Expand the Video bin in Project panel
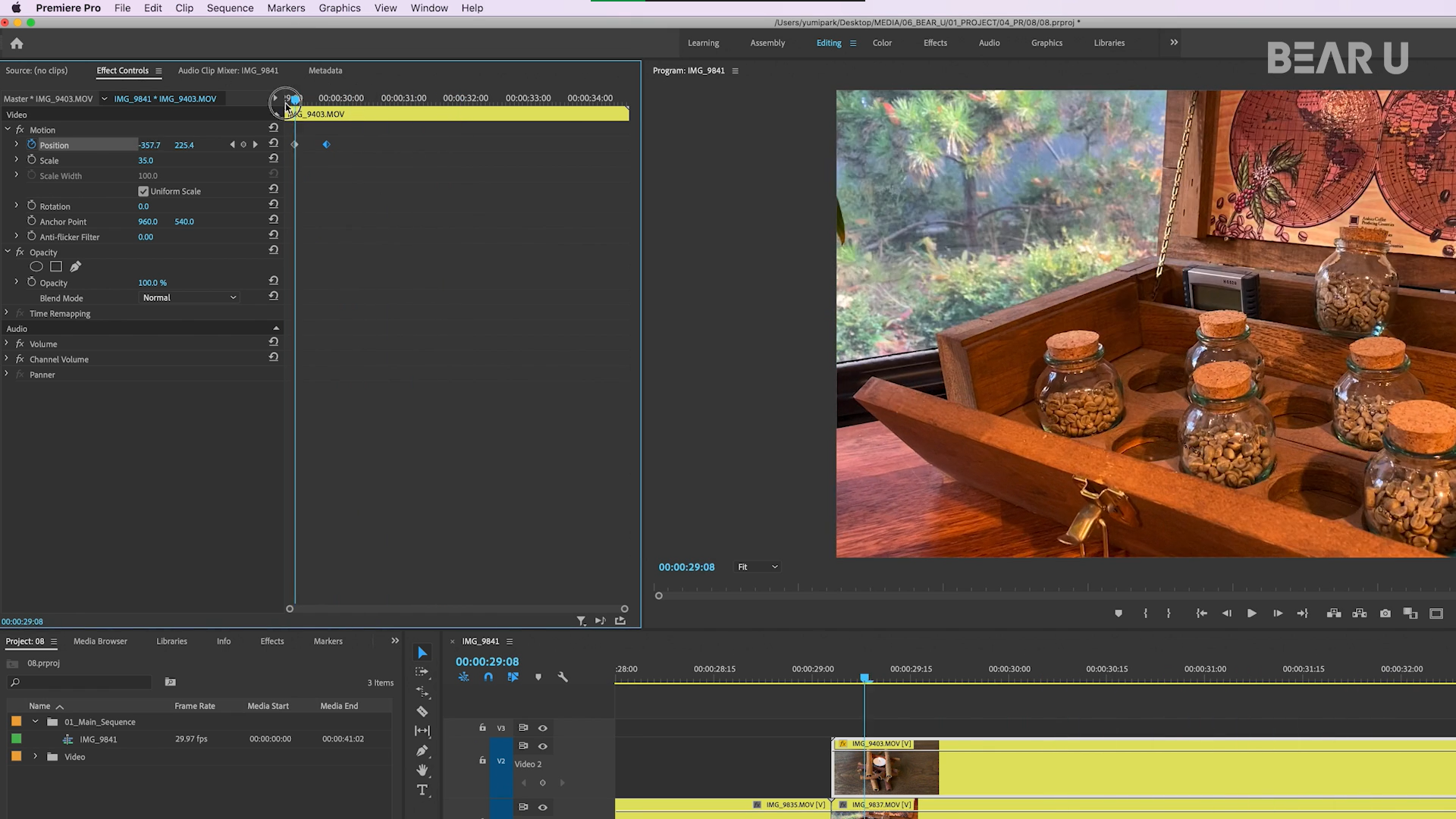Viewport: 1456px width, 819px height. point(35,757)
